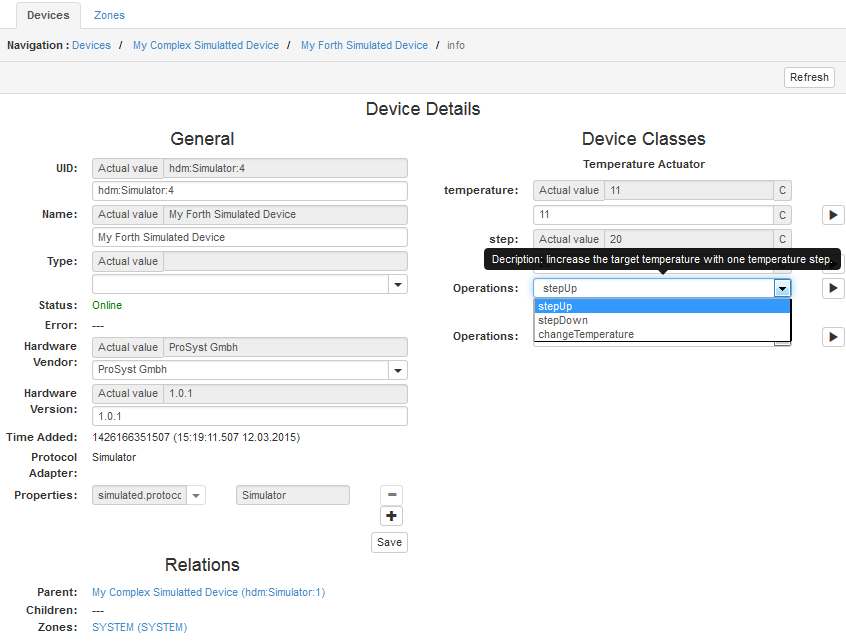846x644 pixels.
Task: Switch to the Zones tab
Action: [x=109, y=15]
